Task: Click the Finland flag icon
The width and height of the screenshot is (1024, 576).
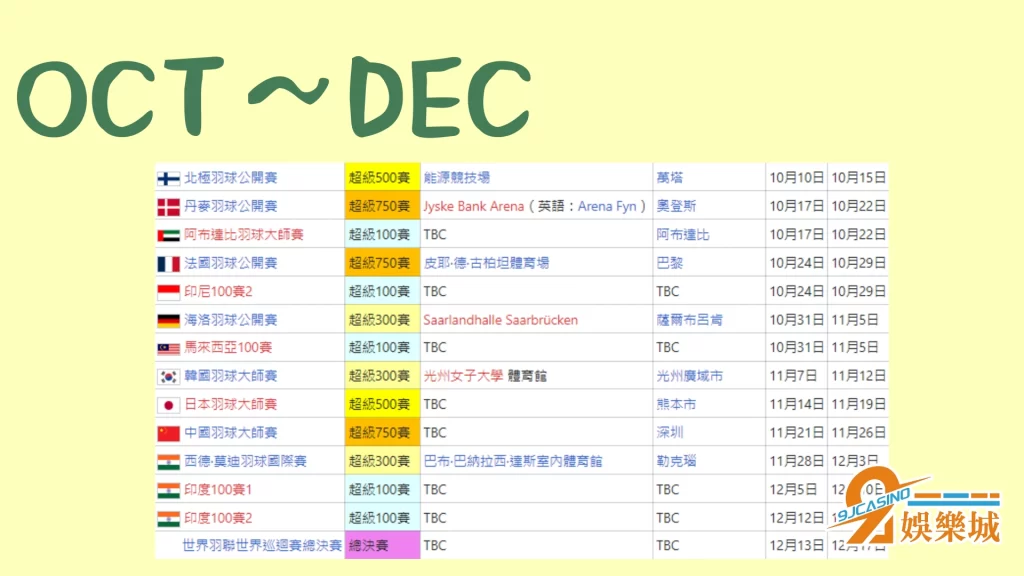Action: [x=168, y=178]
